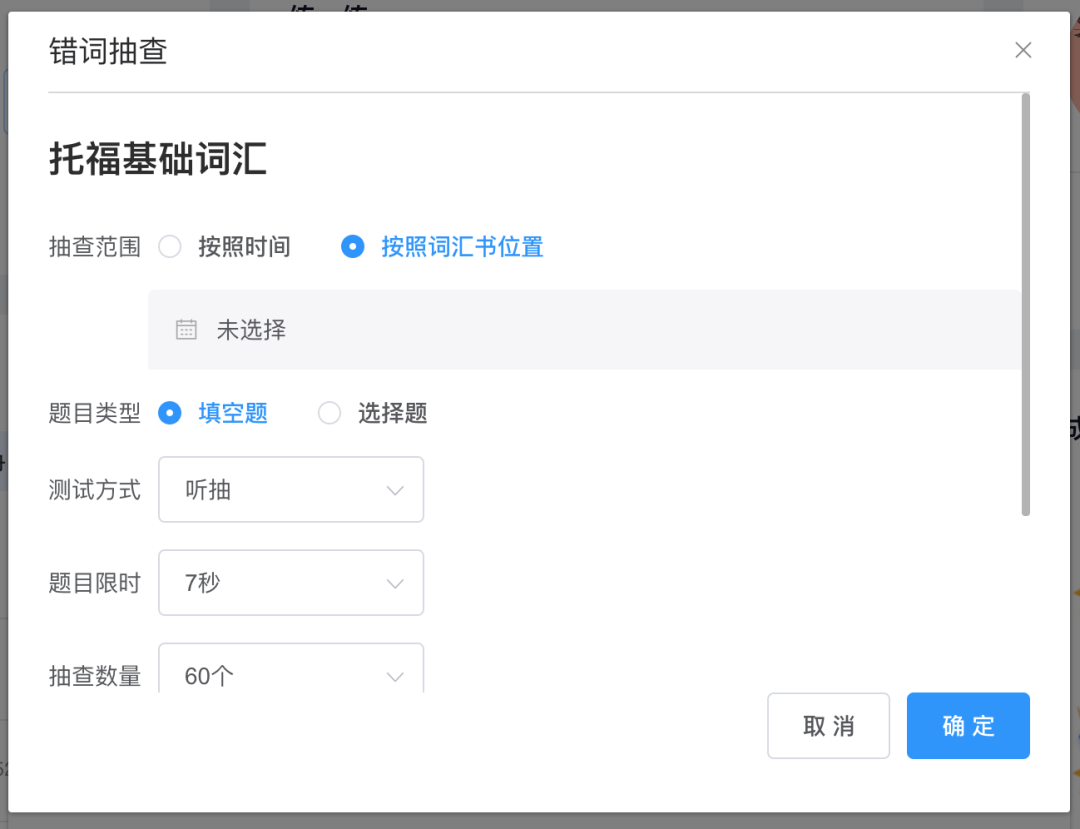Click the 填空题 radio button circle
This screenshot has height=829, width=1080.
click(170, 412)
